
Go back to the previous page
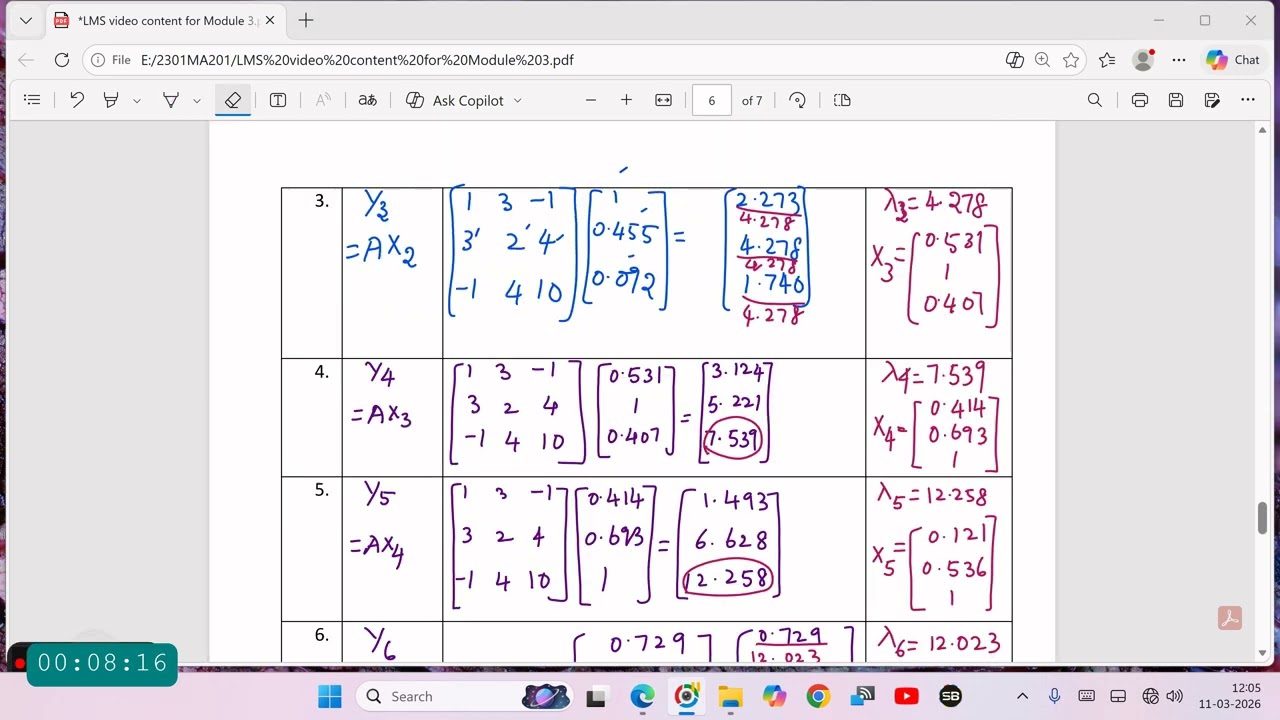[27, 60]
